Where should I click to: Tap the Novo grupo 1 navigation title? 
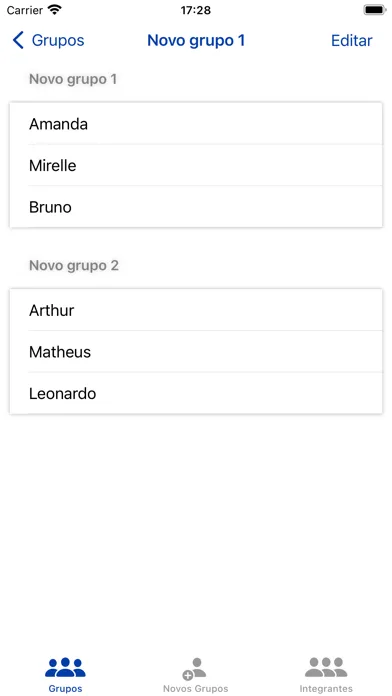click(196, 40)
